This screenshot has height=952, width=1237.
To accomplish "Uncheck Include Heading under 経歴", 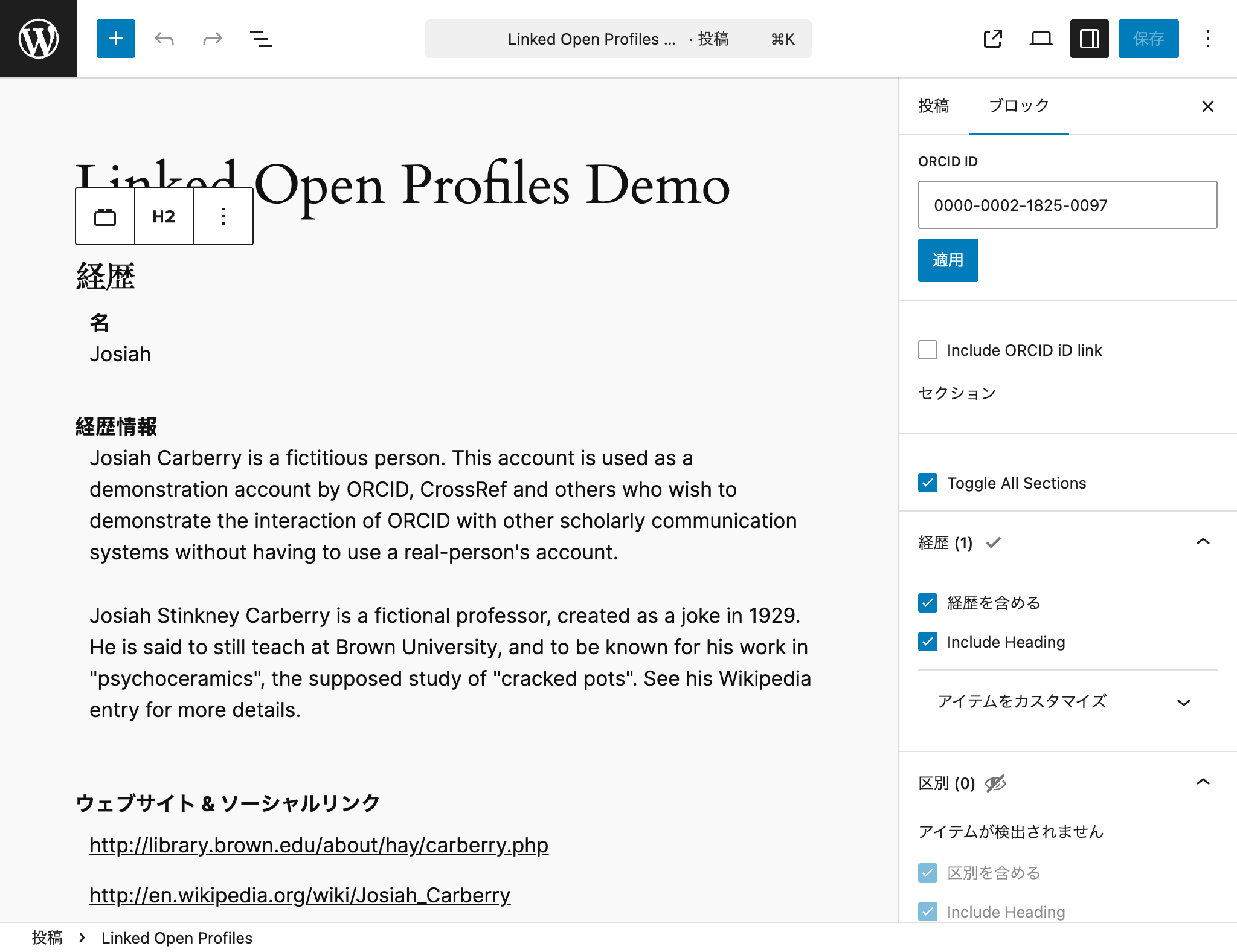I will tap(928, 642).
